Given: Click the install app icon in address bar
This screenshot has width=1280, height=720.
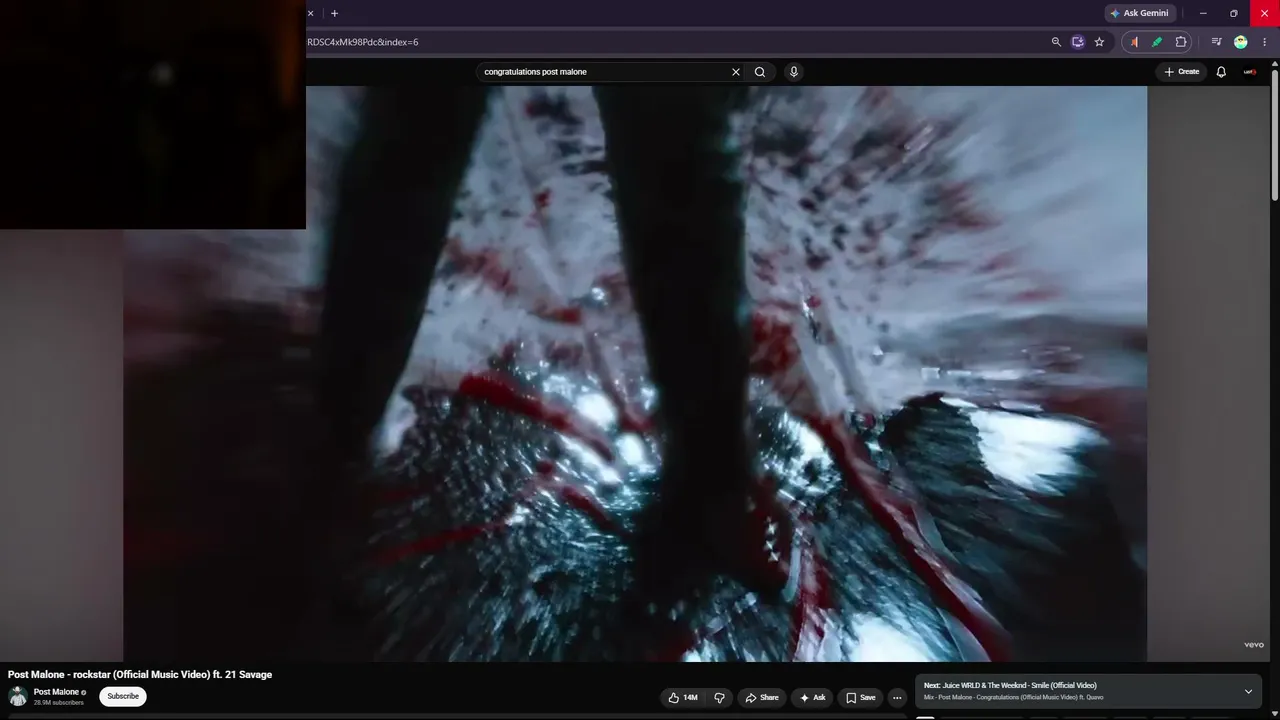Looking at the screenshot, I should click(x=1077, y=42).
